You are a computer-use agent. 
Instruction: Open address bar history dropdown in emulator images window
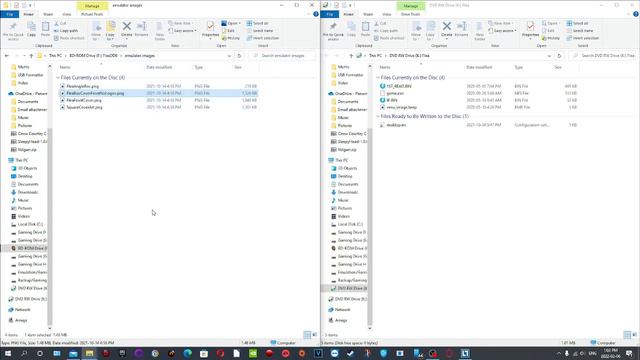[229, 56]
